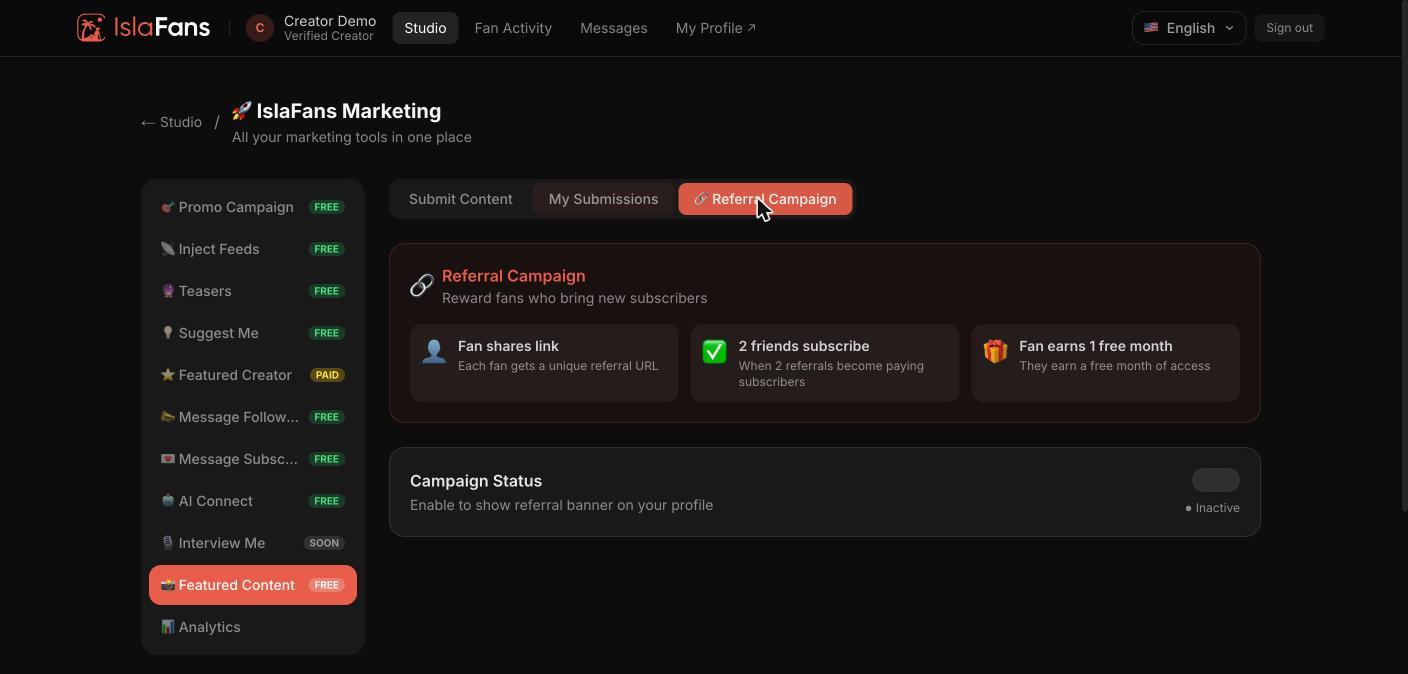Click the lightbulb icon beside Suggest Me
This screenshot has height=674, width=1408.
167,333
